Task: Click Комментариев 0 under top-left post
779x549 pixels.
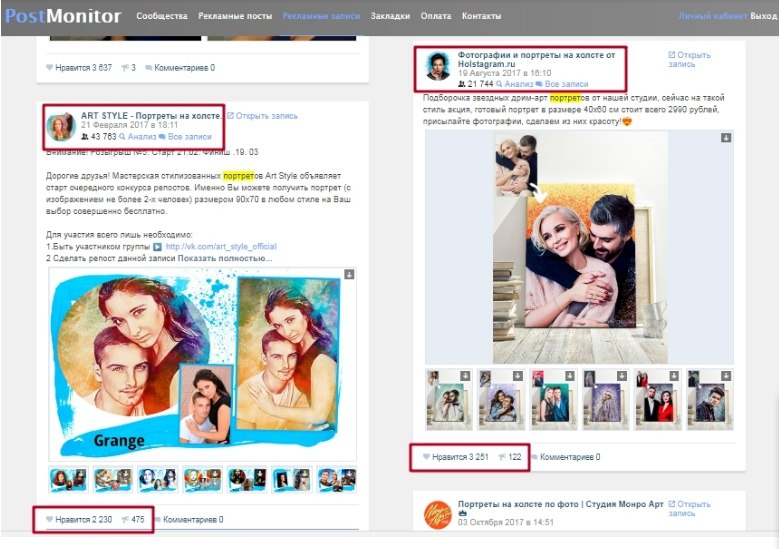Action: coord(180,68)
